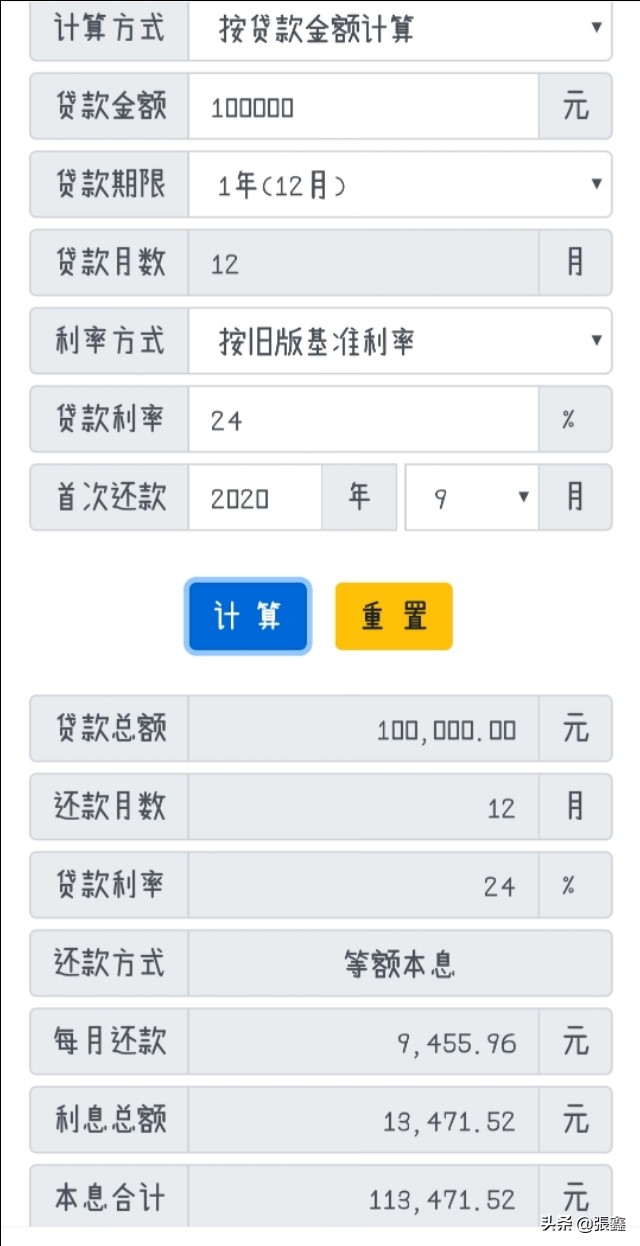Viewport: 640px width, 1246px height.
Task: Click the 贷款利率 rate input showing 24
Action: (360, 419)
